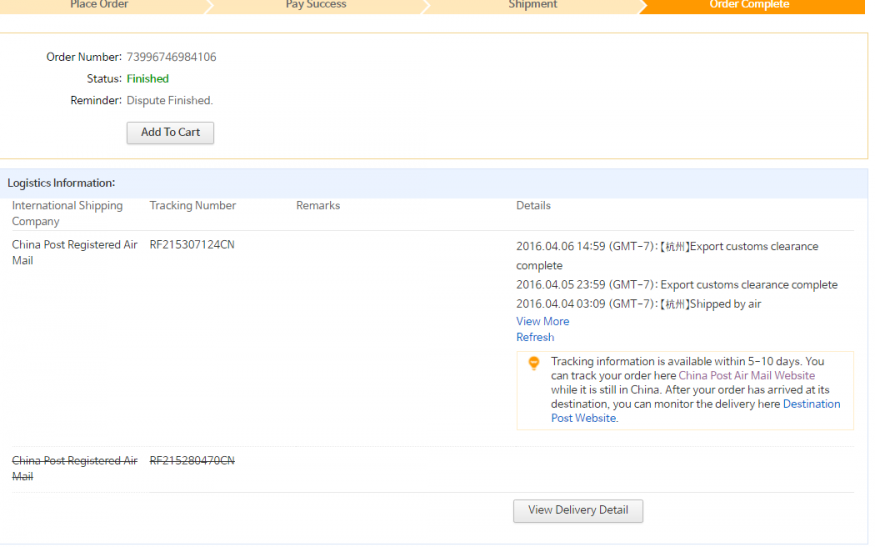Click the green Finished status text
875x547 pixels.
click(x=147, y=79)
